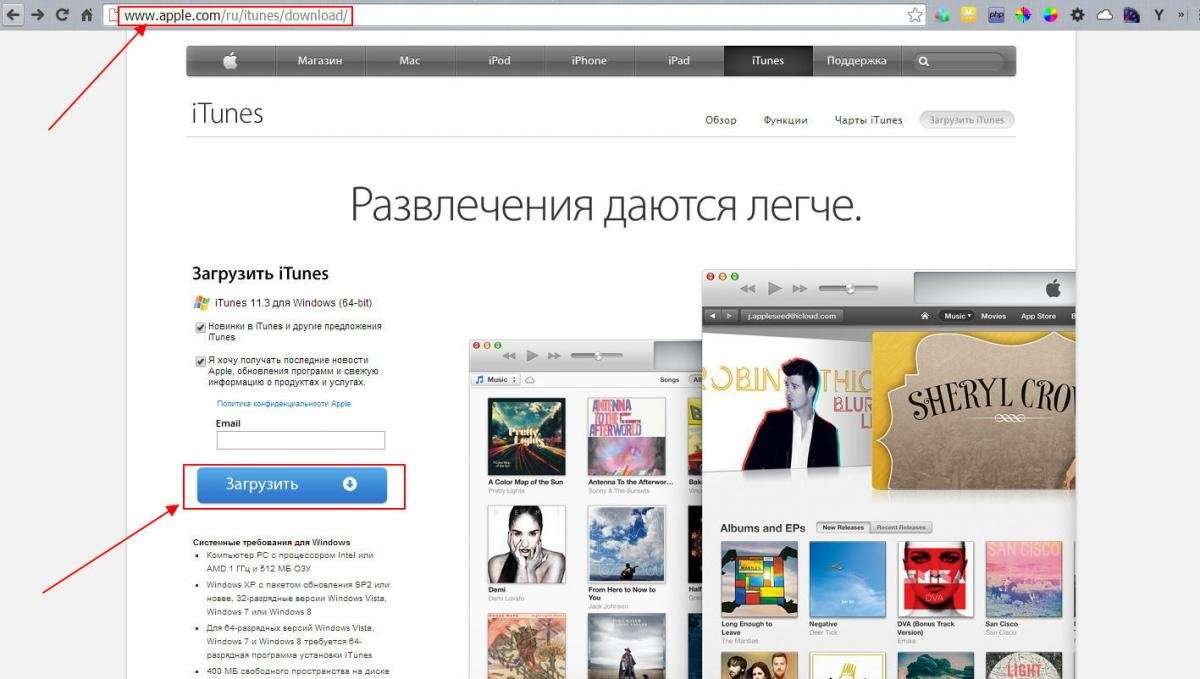Open the Политика конфиденциальности Apple link
Viewport: 1200px width, 679px height.
click(284, 404)
